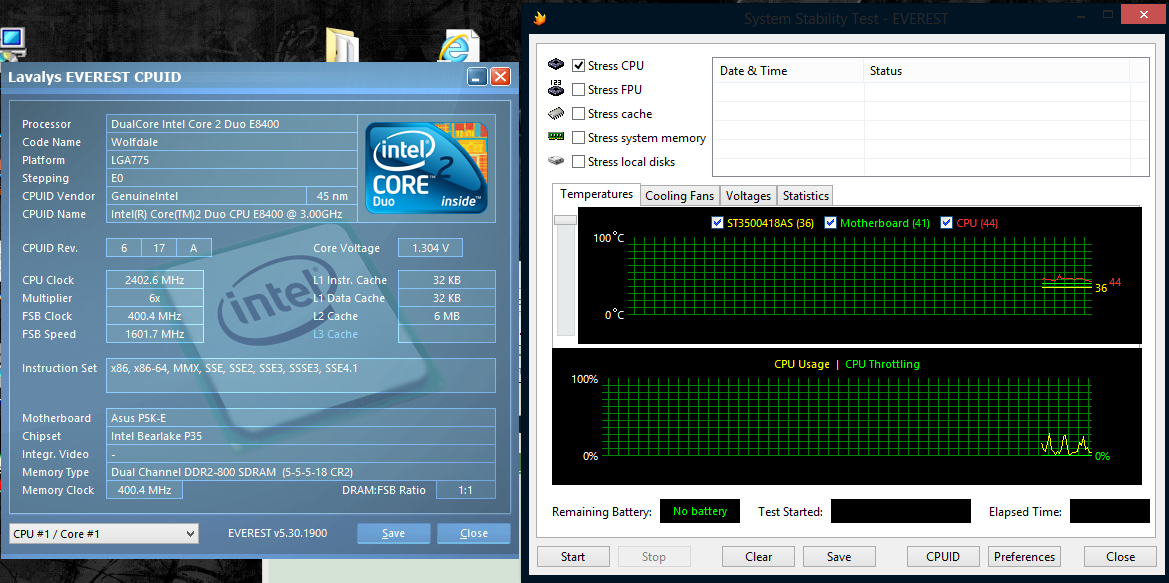Click the Motherboard value Asus P5K-E
Screen dimensions: 1169x583
[x=300, y=417]
